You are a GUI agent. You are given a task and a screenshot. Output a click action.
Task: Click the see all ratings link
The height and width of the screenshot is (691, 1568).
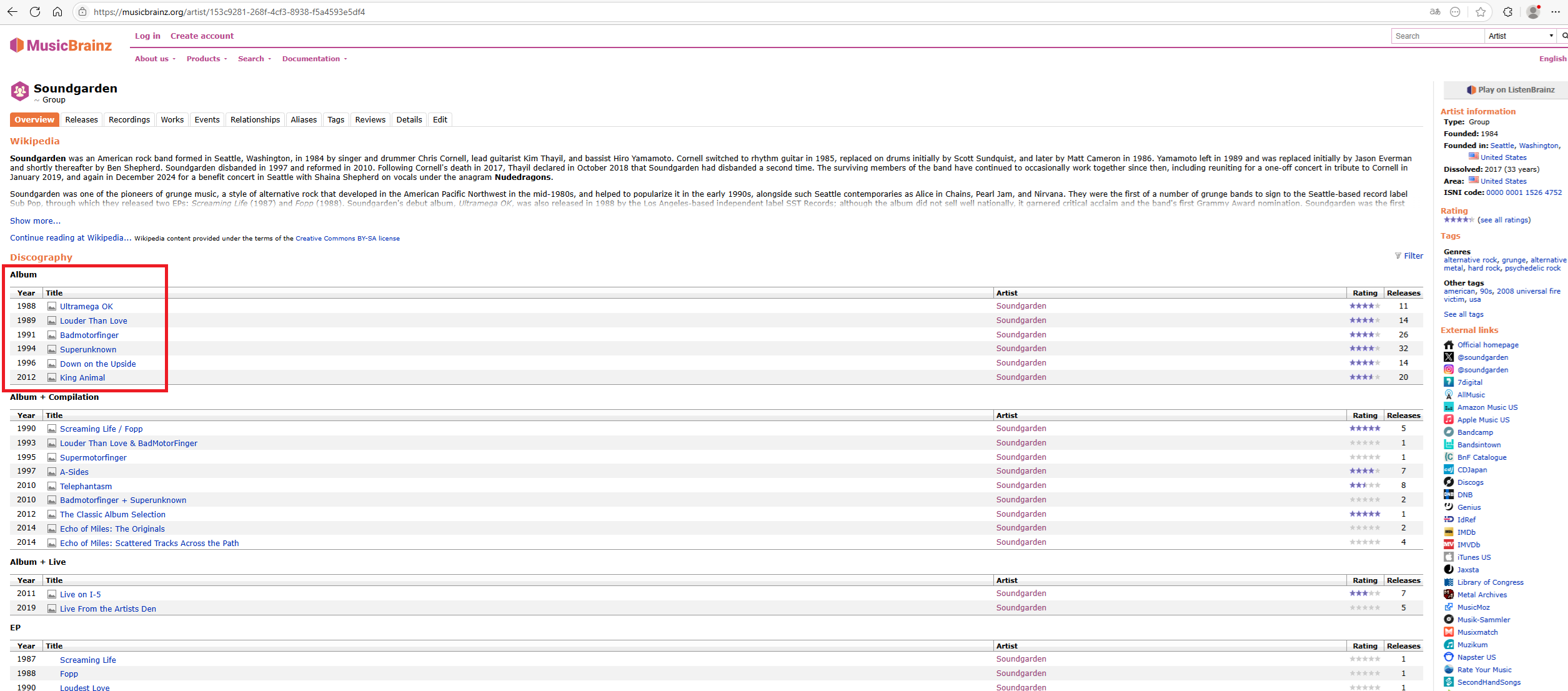(1504, 220)
